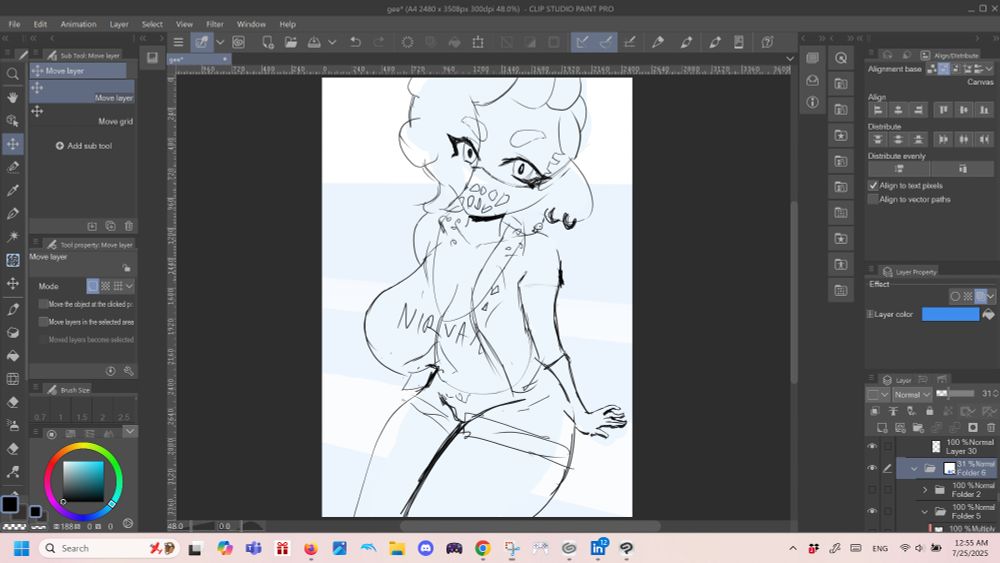1000x563 pixels.
Task: Hide Folder 6 using its eye icon
Action: point(872,468)
